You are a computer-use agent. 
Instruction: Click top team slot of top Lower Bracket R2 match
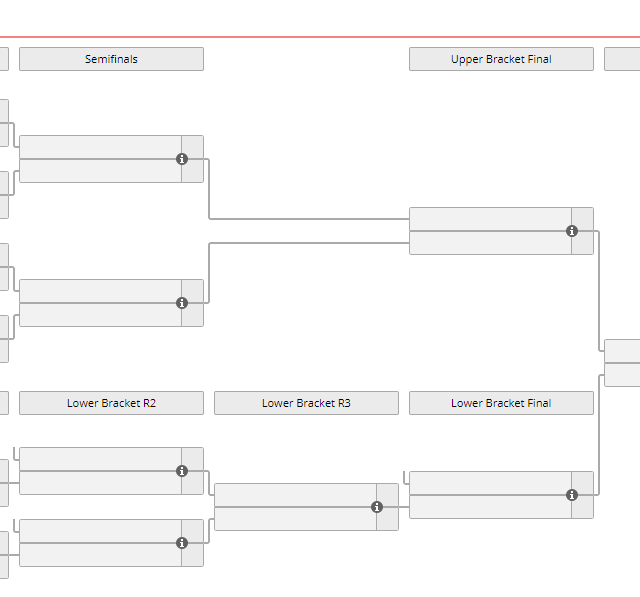100,459
